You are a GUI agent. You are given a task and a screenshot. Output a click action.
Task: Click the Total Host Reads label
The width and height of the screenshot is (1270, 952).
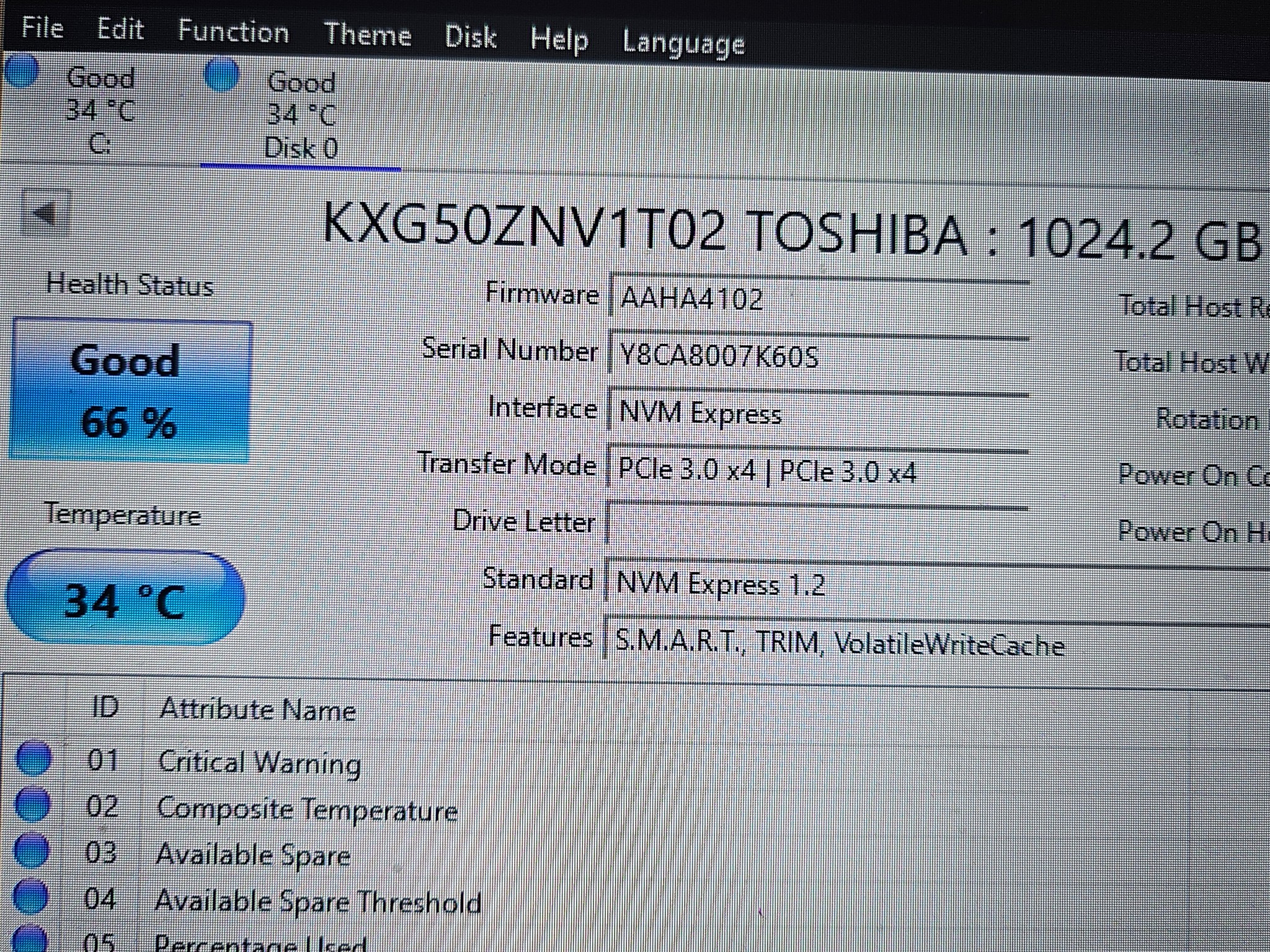click(1194, 306)
